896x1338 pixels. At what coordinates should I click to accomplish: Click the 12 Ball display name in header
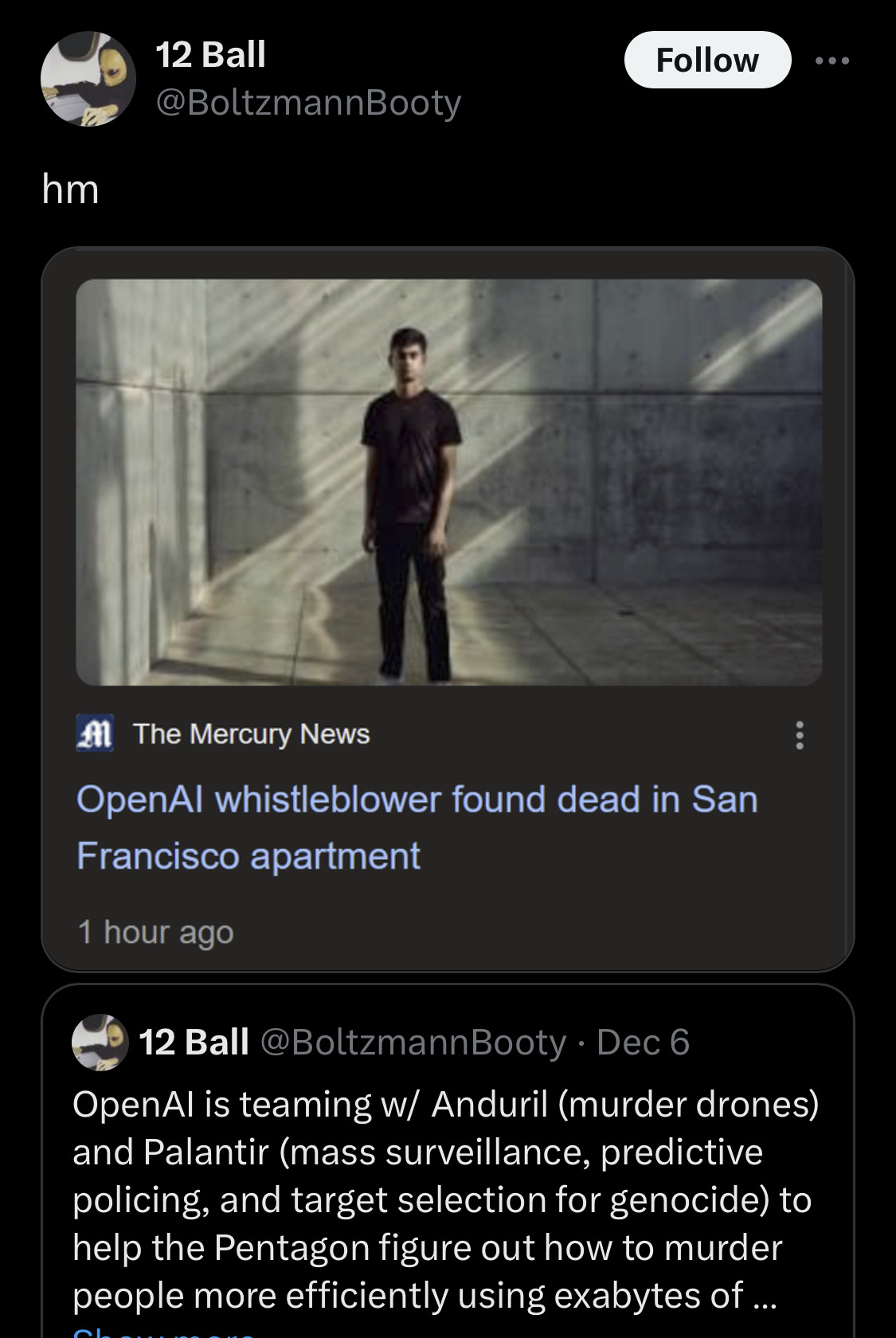click(x=210, y=55)
